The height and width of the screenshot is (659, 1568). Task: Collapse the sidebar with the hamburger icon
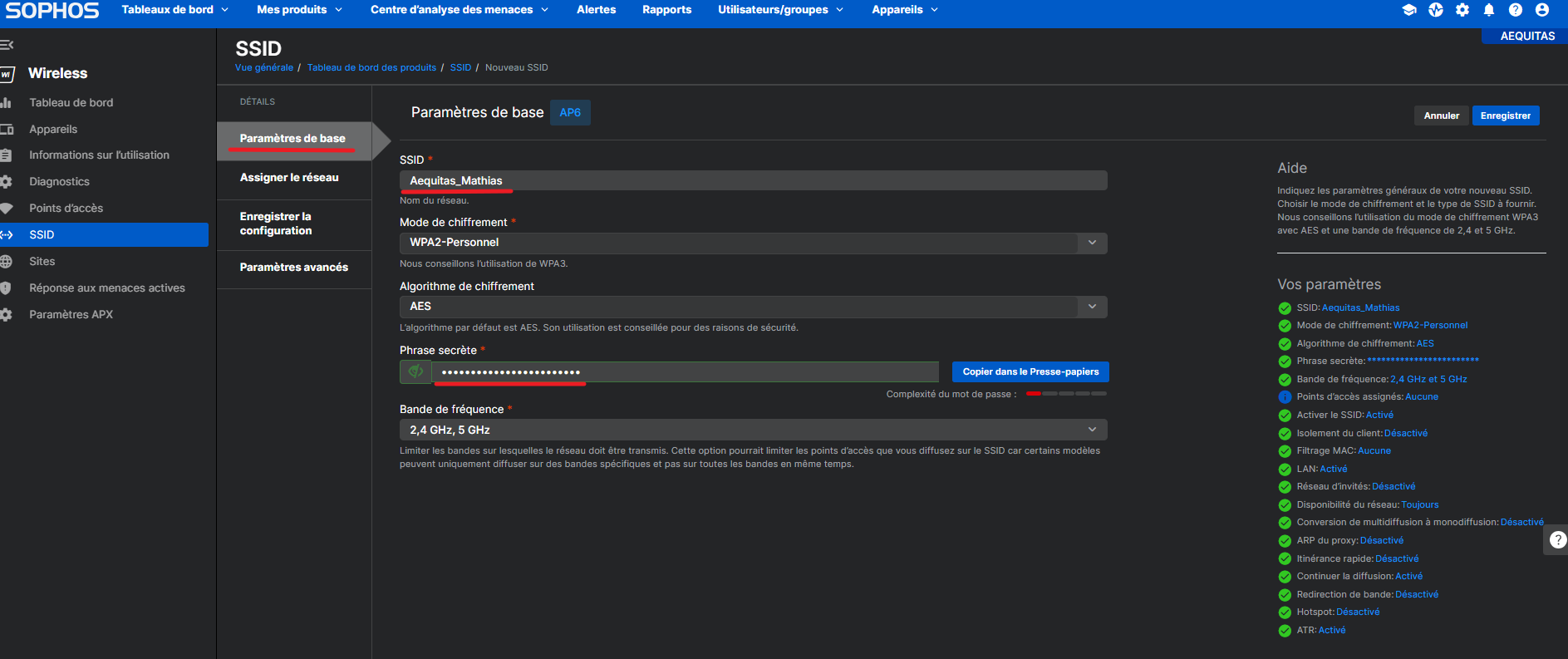click(7, 45)
